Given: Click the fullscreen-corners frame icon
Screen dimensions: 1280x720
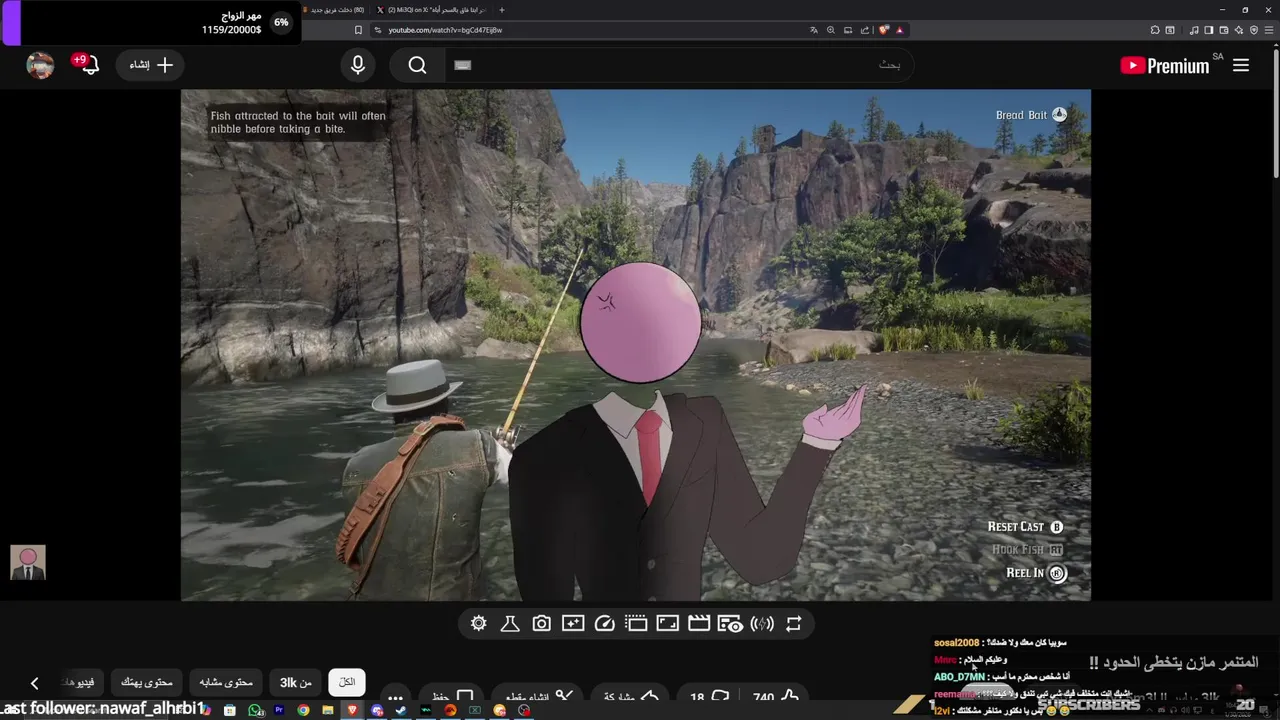Looking at the screenshot, I should 667,623.
